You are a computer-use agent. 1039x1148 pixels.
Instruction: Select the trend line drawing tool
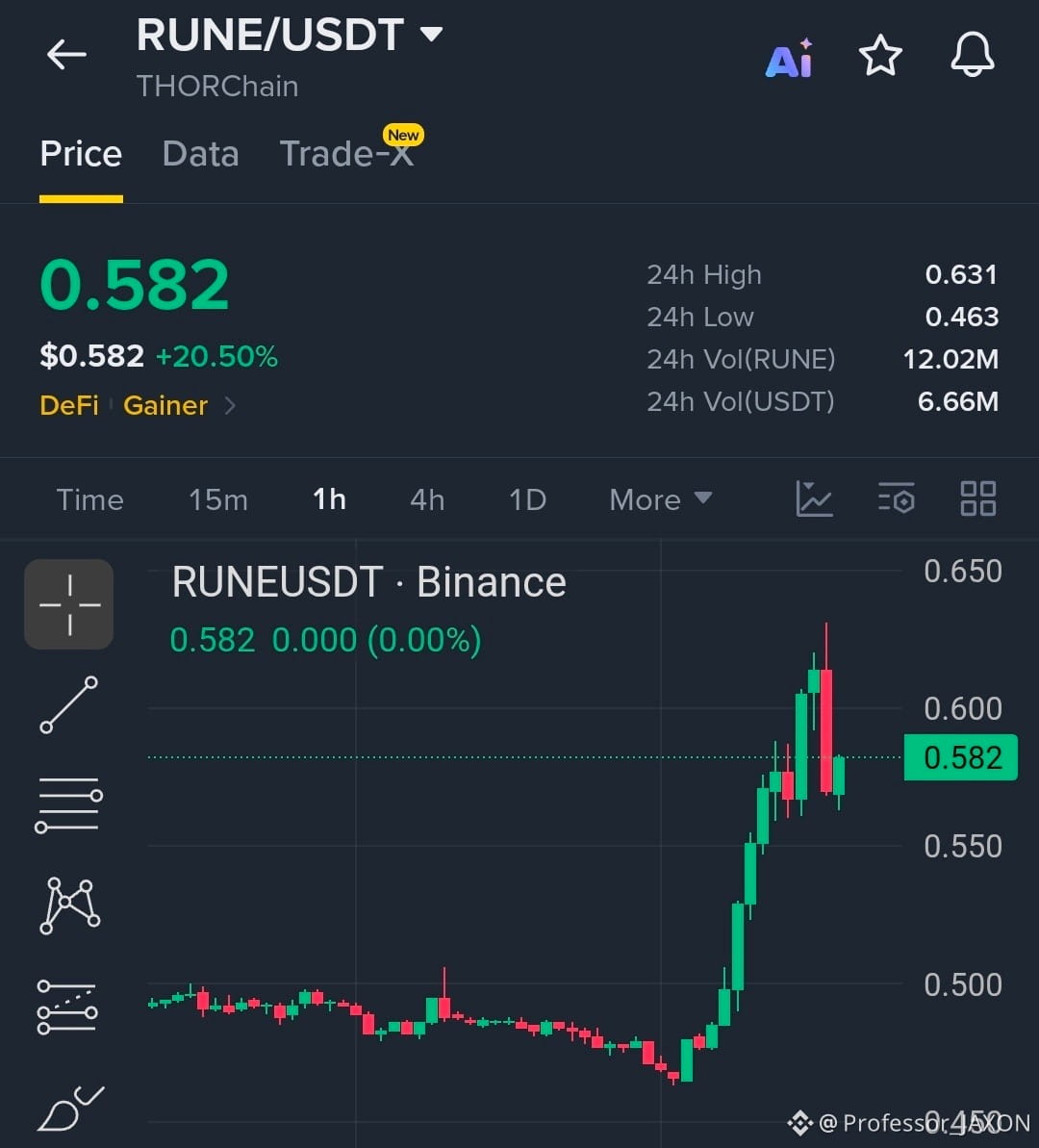69,704
